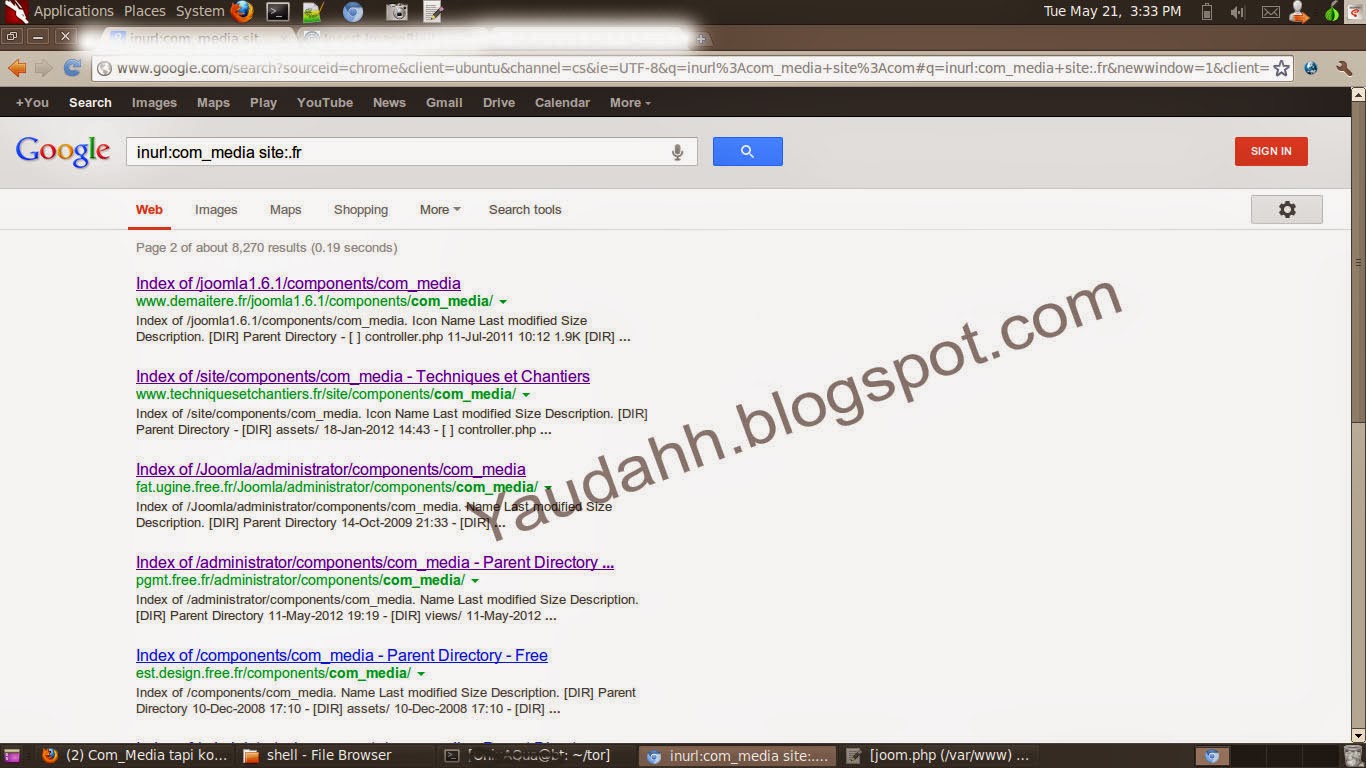The height and width of the screenshot is (768, 1366).
Task: Click the battery status indicator
Action: 1207,12
